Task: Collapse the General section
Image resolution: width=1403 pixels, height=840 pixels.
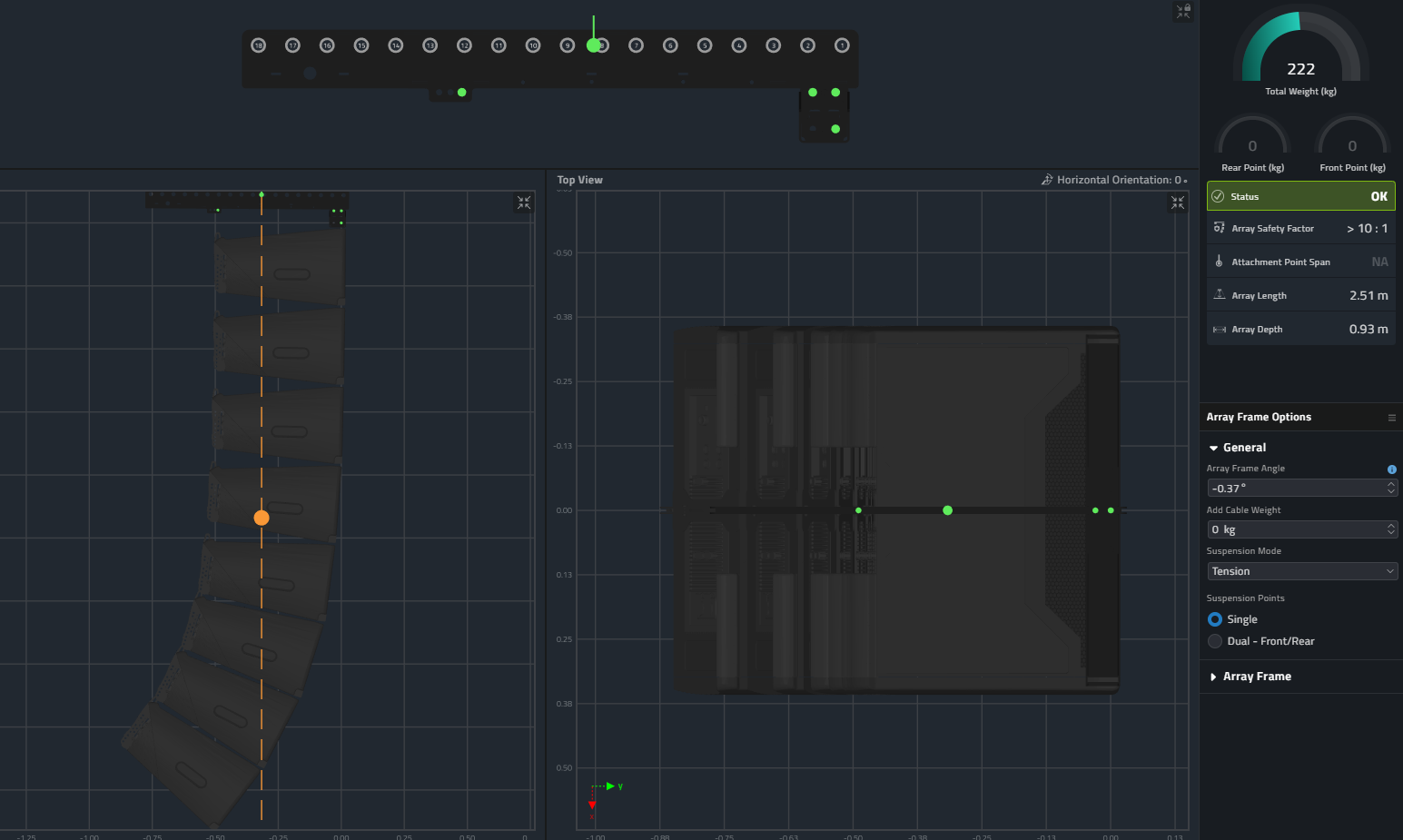Action: click(1214, 448)
